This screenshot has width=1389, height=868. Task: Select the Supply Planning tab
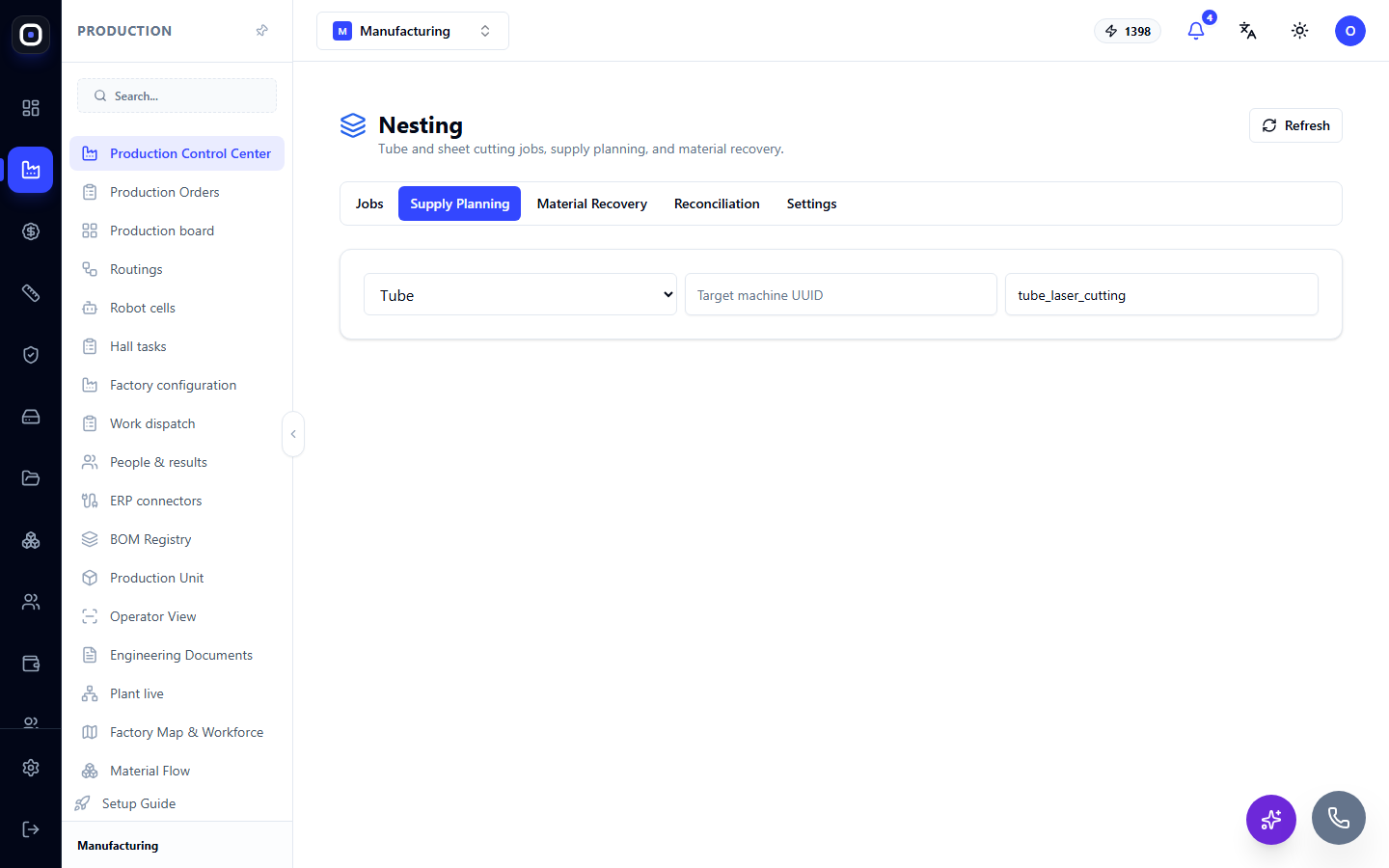click(x=460, y=203)
